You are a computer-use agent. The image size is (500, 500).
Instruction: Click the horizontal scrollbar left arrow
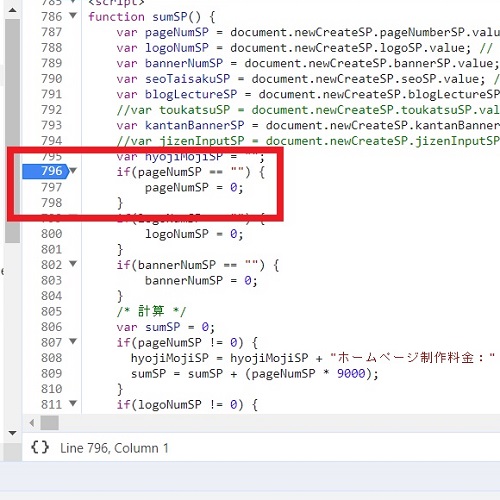coord(32,423)
